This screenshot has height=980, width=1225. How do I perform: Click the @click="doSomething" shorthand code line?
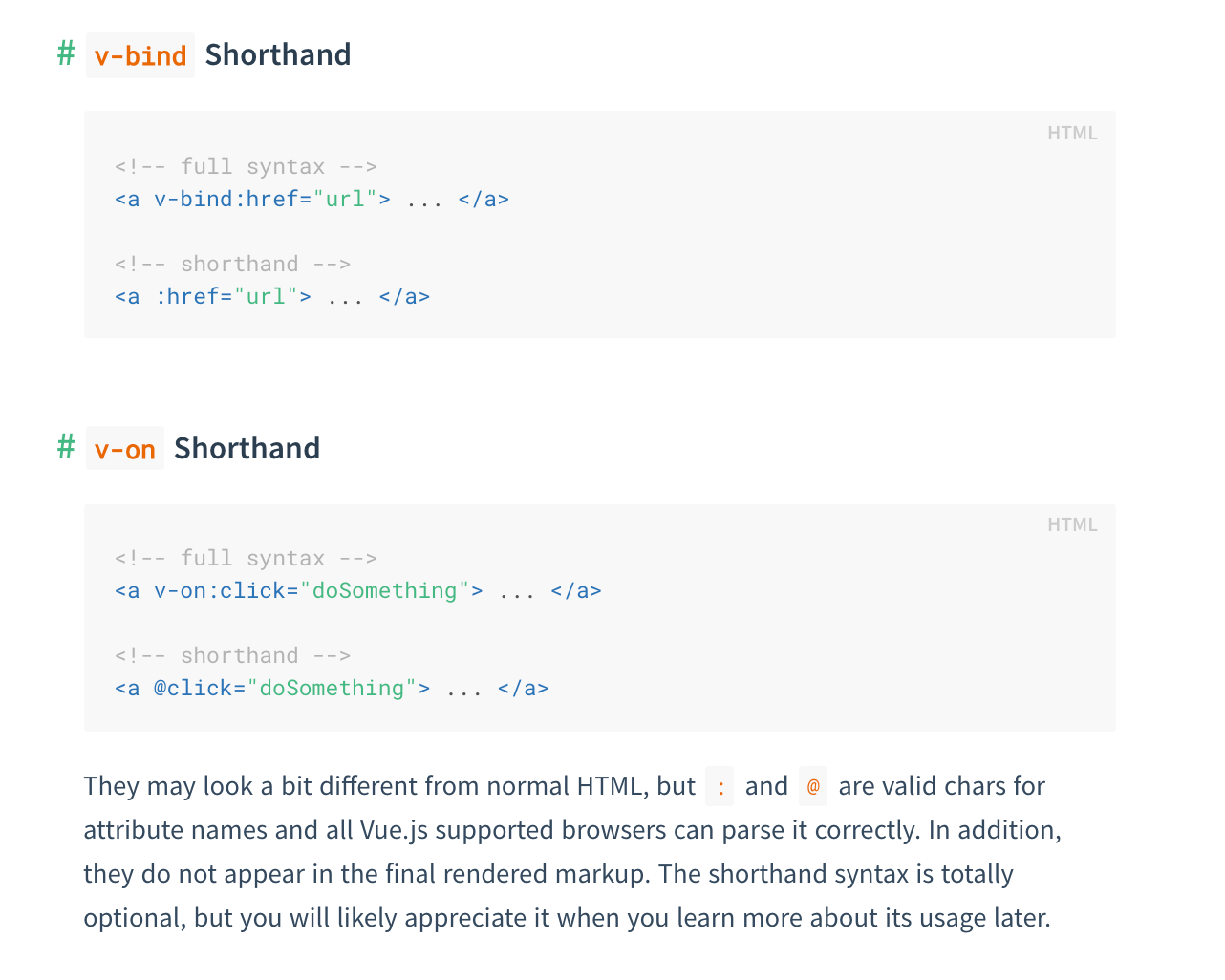click(x=332, y=688)
